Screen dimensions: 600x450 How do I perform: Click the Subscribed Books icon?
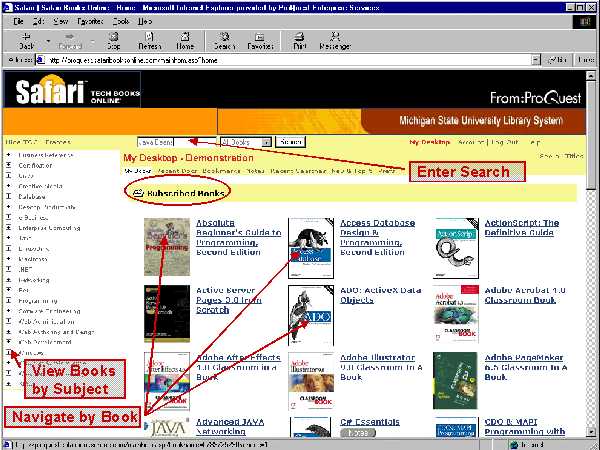[138, 193]
